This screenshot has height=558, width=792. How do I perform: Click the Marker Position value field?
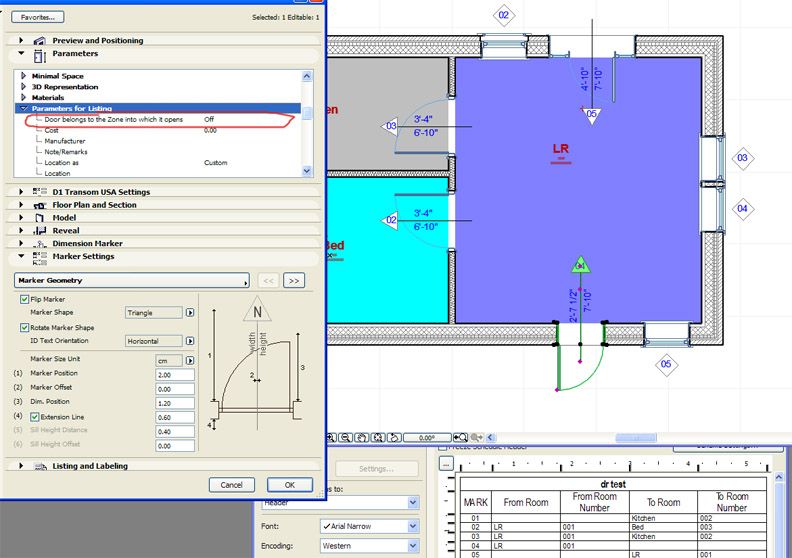coord(175,375)
